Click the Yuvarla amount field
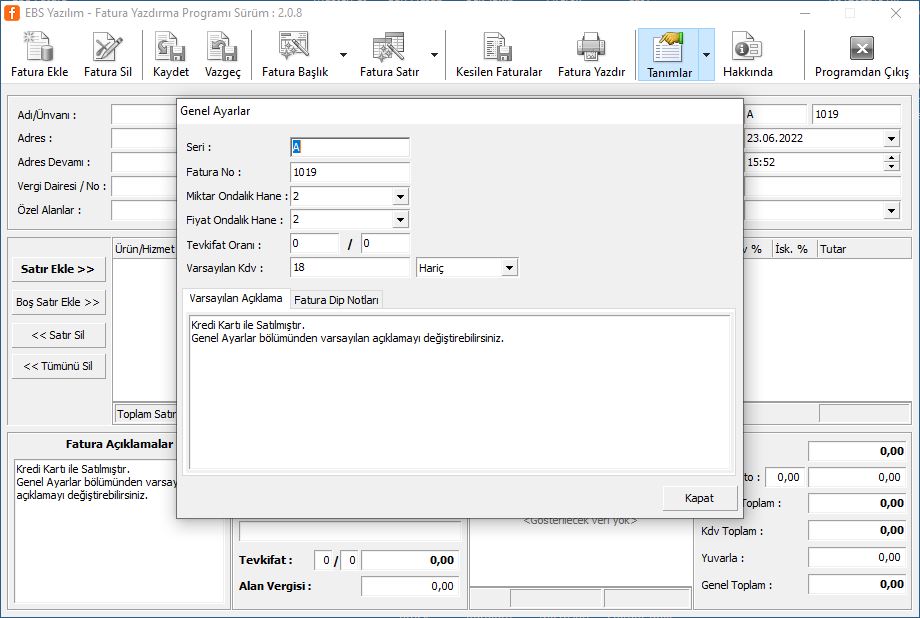Image resolution: width=920 pixels, height=618 pixels. [x=856, y=558]
